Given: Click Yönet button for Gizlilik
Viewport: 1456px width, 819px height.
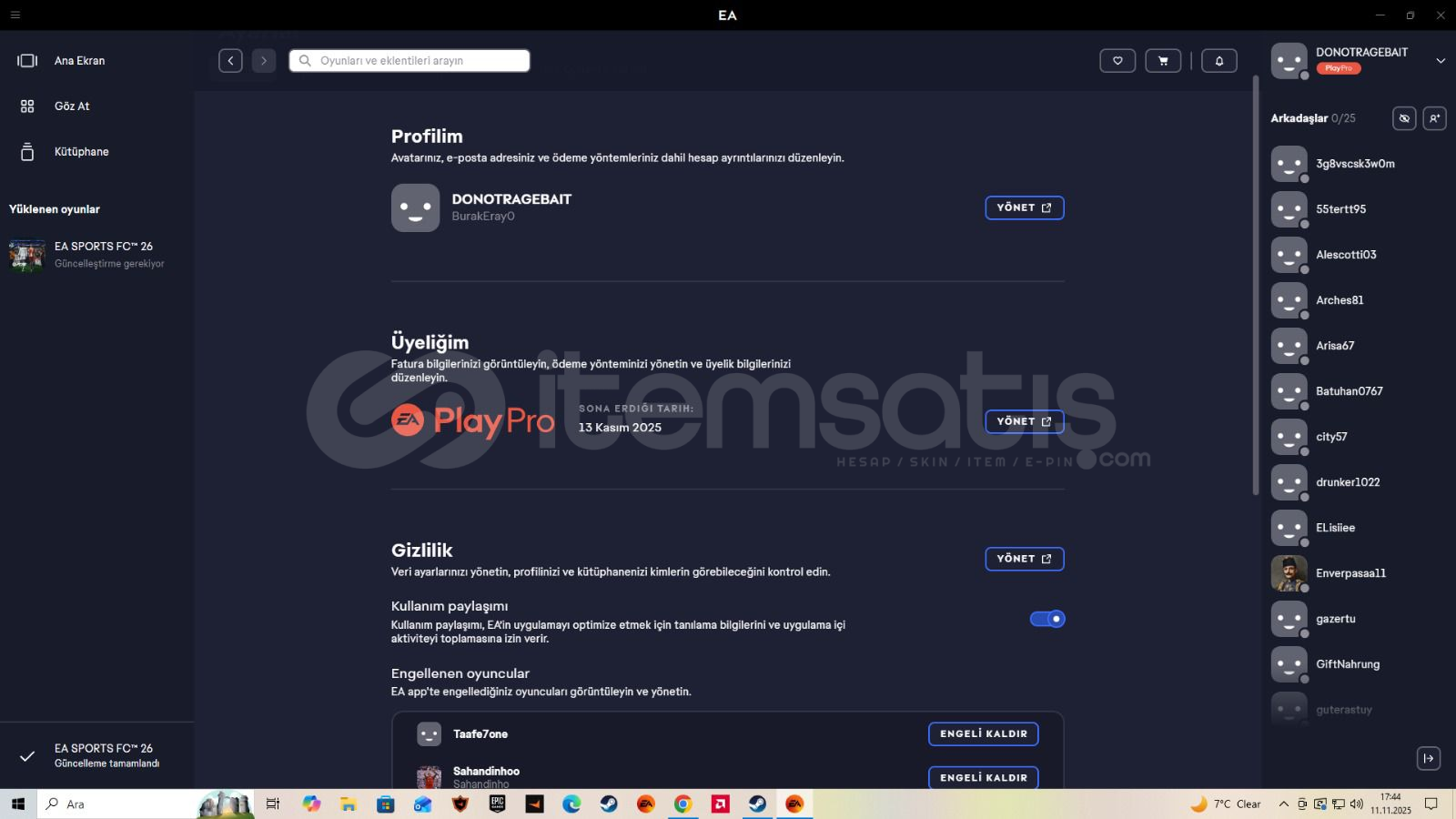Looking at the screenshot, I should (x=1025, y=559).
